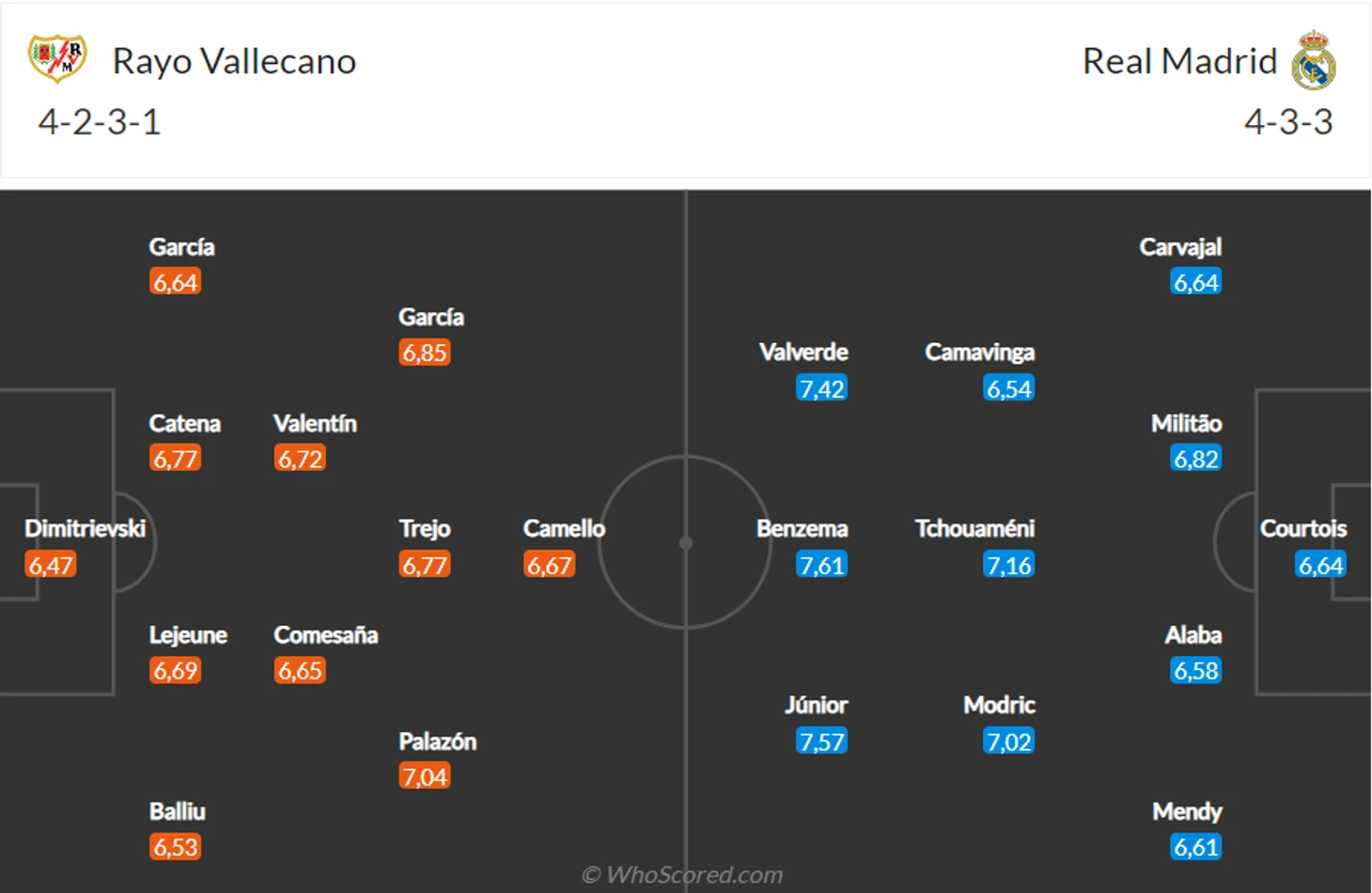Viewport: 1372px width, 893px height.
Task: Select player Tchouaméni on the pitch
Action: tap(974, 528)
